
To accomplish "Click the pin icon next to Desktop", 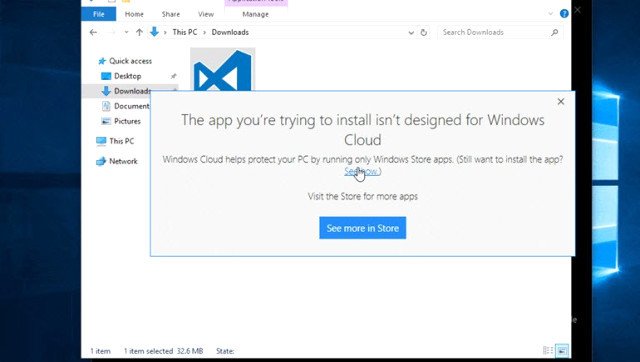I will coord(173,76).
